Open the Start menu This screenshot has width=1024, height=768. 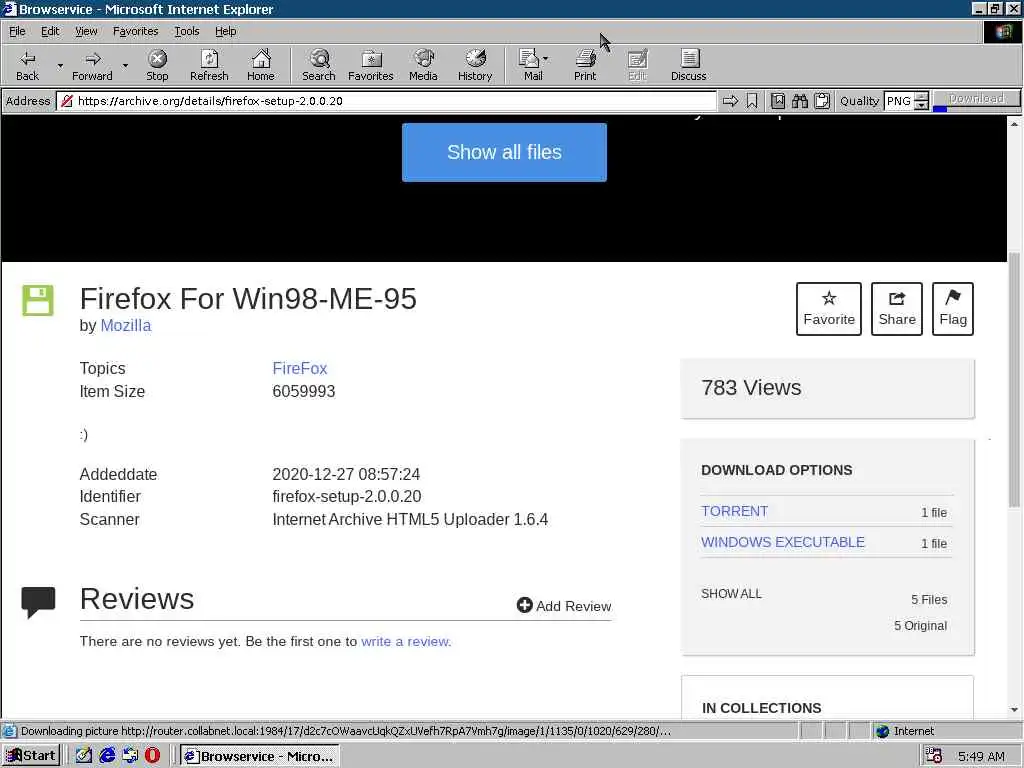[31, 756]
